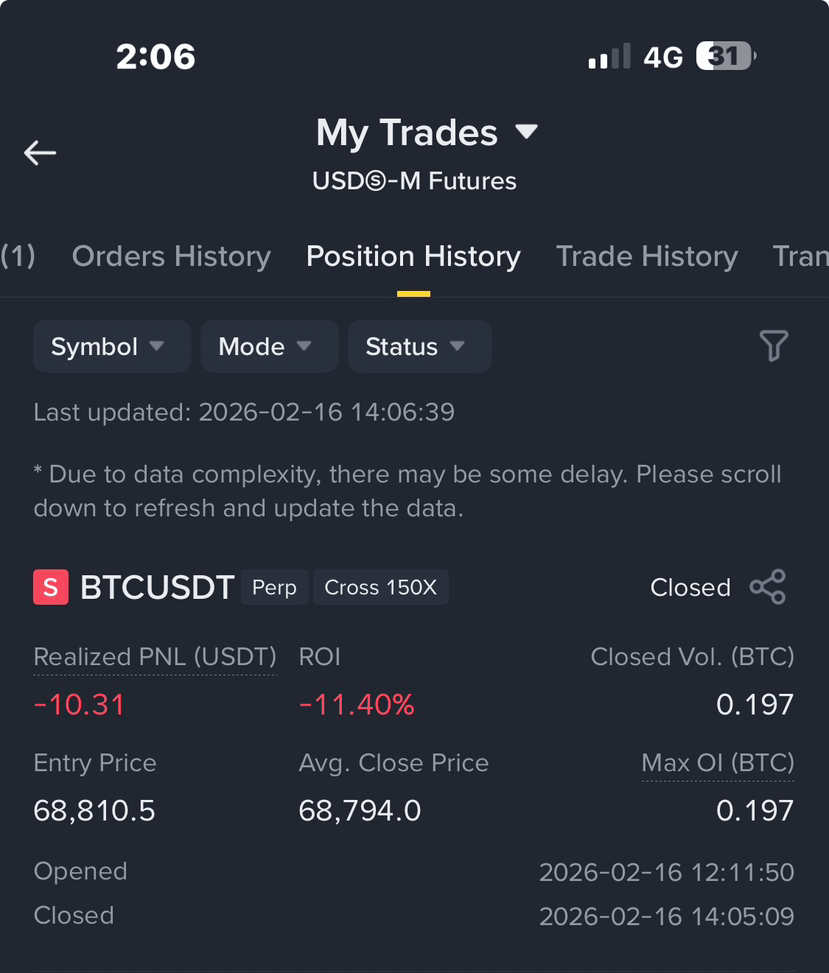Viewport: 829px width, 973px height.
Task: Tap the cellular signal bars
Action: [609, 56]
